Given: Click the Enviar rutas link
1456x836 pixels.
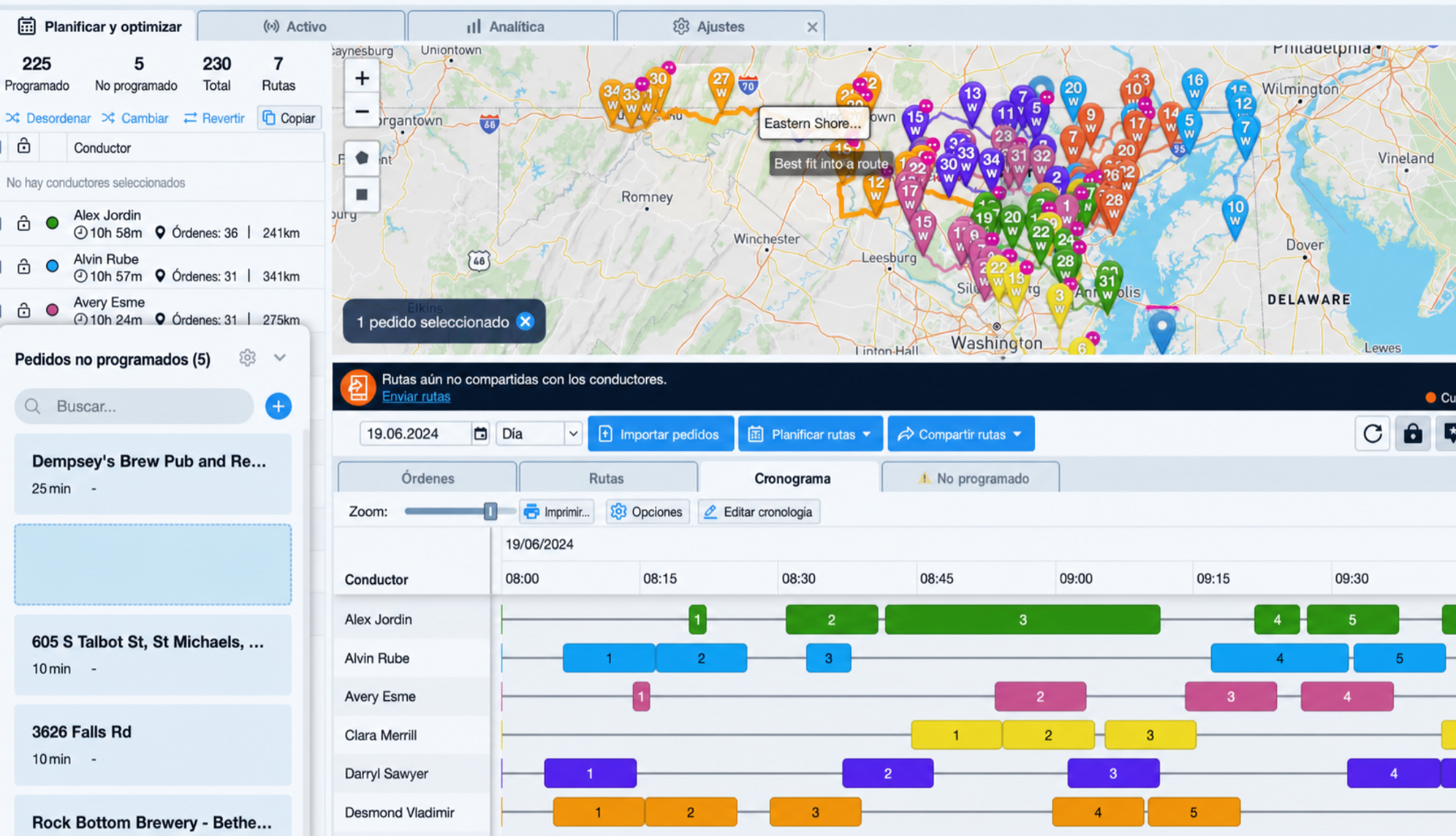Looking at the screenshot, I should pos(416,396).
